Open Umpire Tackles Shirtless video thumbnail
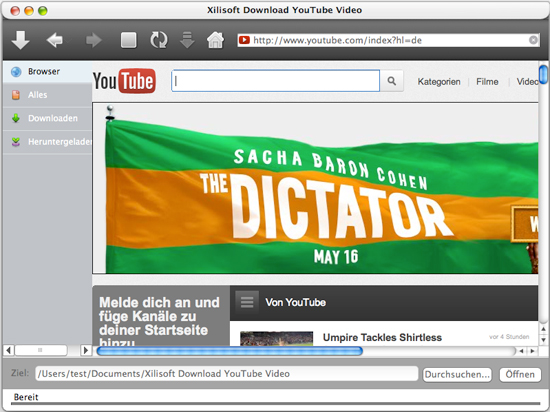This screenshot has height=412, width=550. tap(276, 339)
